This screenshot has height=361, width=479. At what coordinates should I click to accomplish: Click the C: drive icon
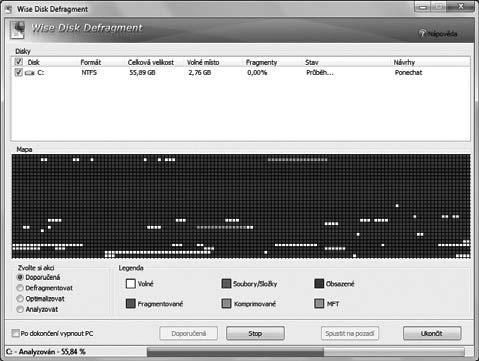tap(30, 73)
